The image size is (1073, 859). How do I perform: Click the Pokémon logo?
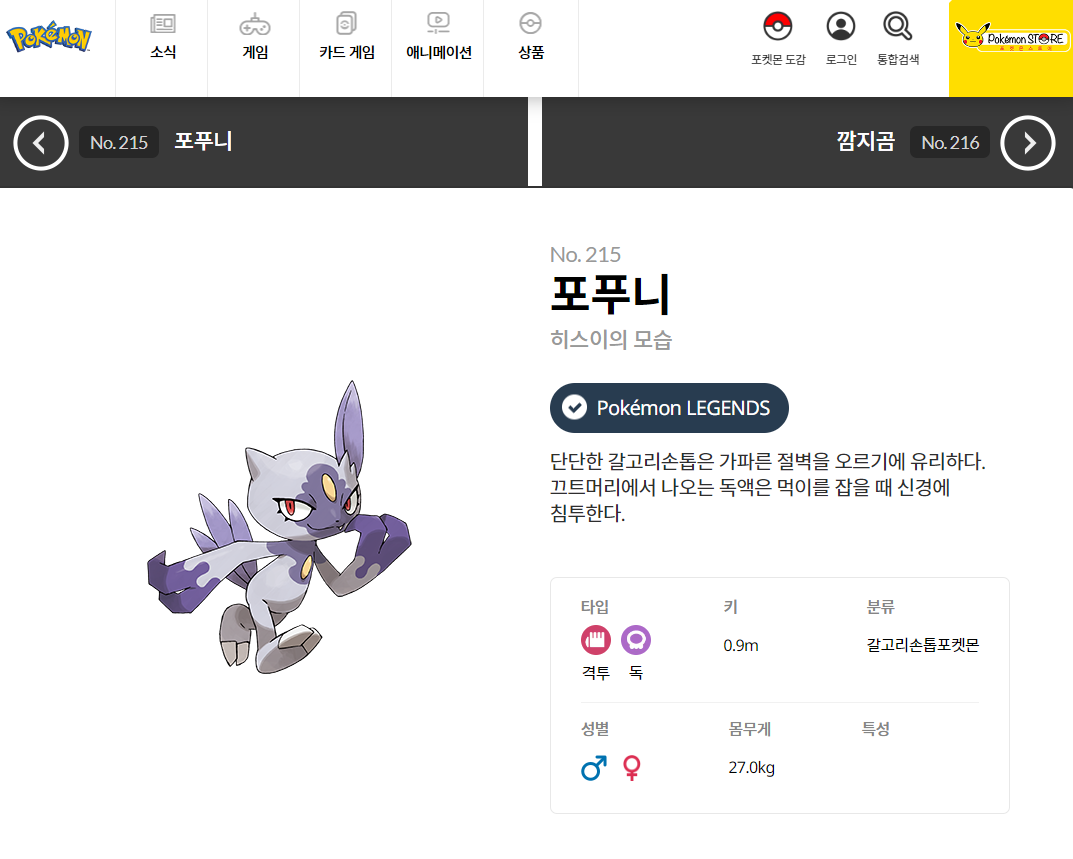(x=49, y=38)
